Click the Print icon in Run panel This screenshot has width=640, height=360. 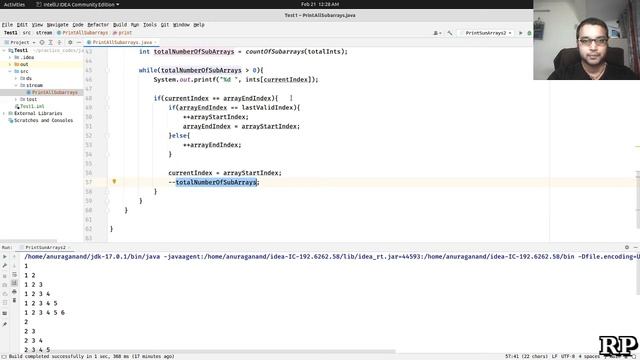click(14, 291)
